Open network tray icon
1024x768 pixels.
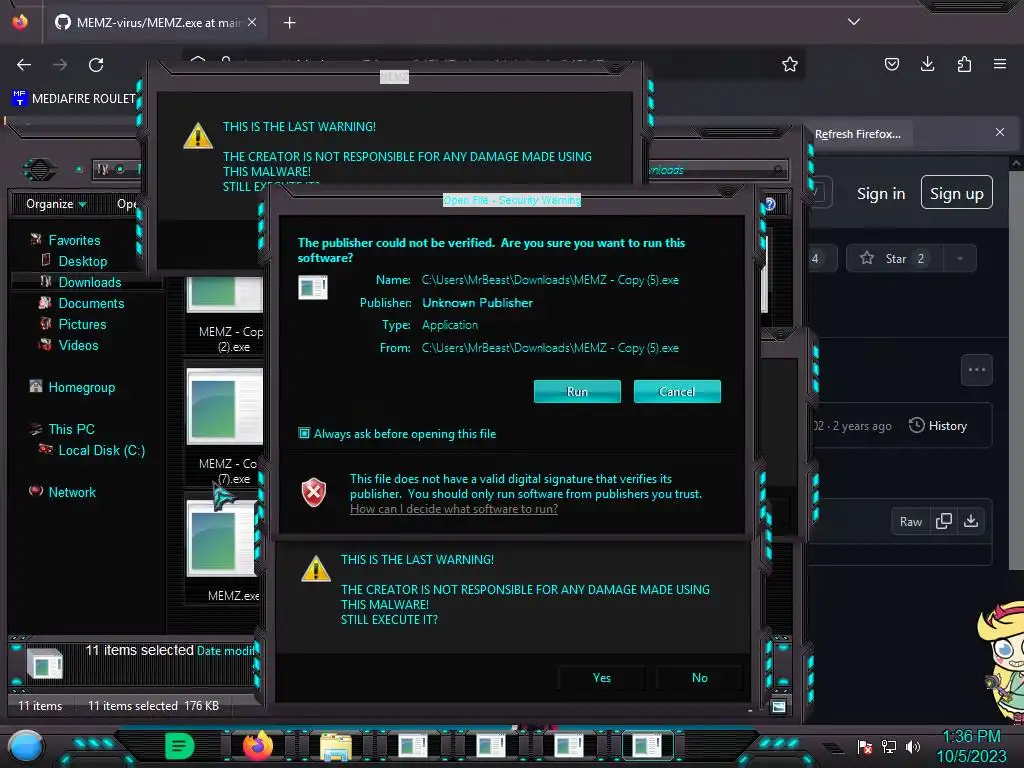pyautogui.click(x=888, y=746)
